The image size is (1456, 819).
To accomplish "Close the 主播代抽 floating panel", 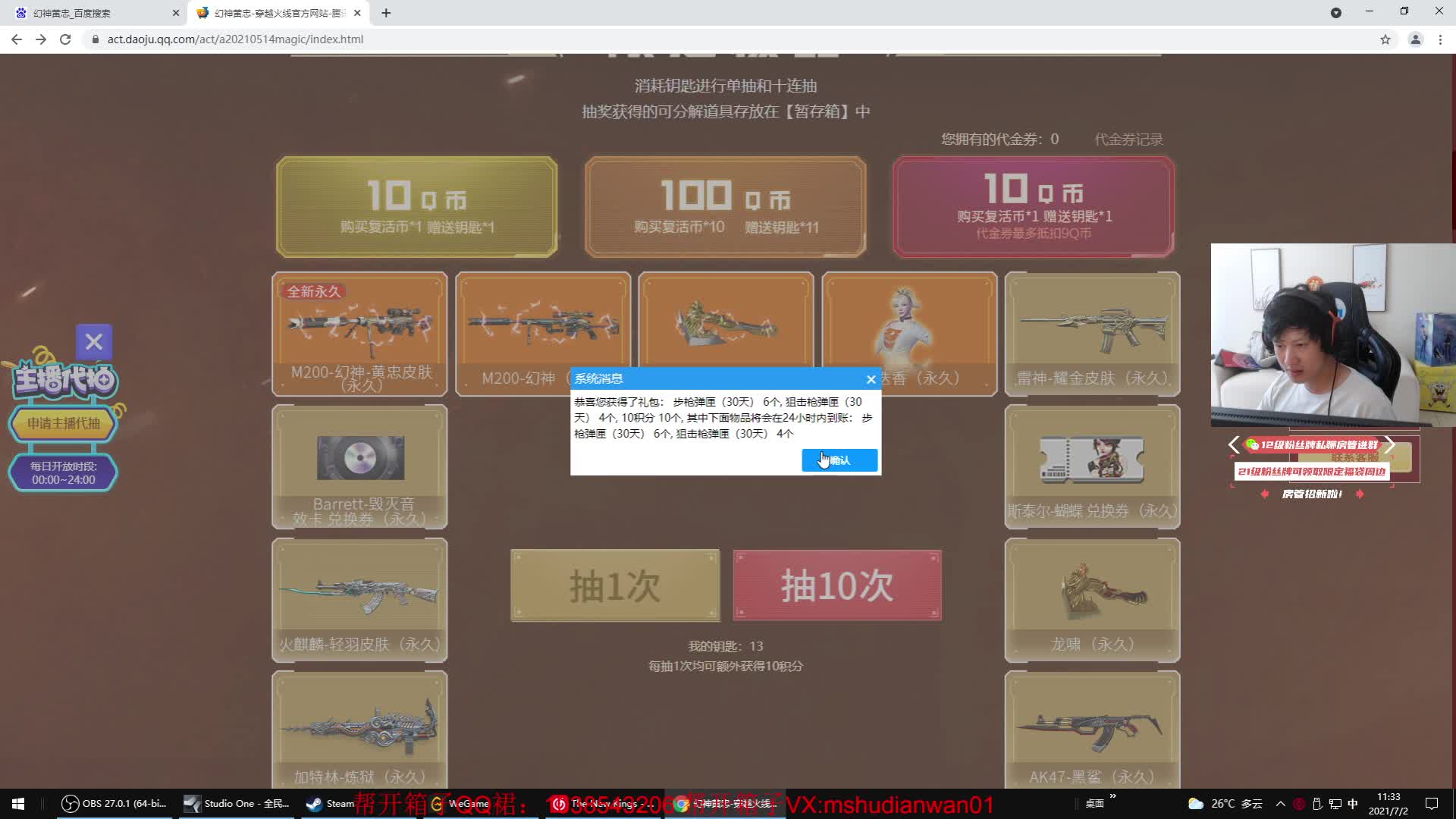I will (94, 342).
